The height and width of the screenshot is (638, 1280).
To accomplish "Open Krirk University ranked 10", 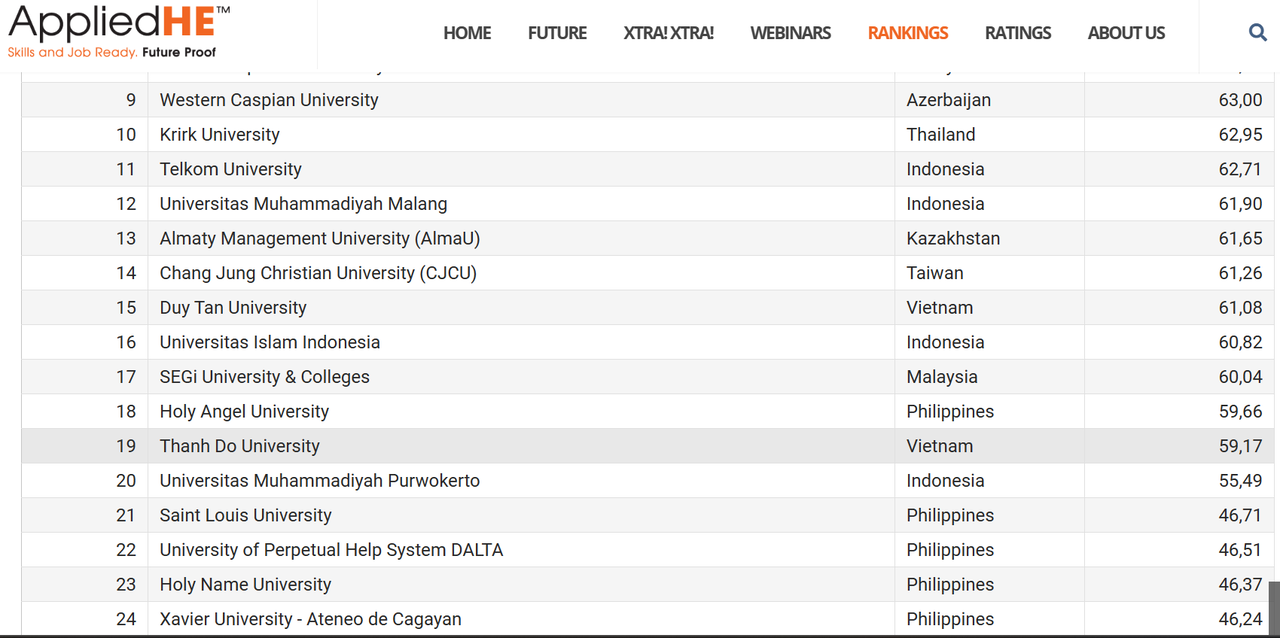I will coord(218,134).
